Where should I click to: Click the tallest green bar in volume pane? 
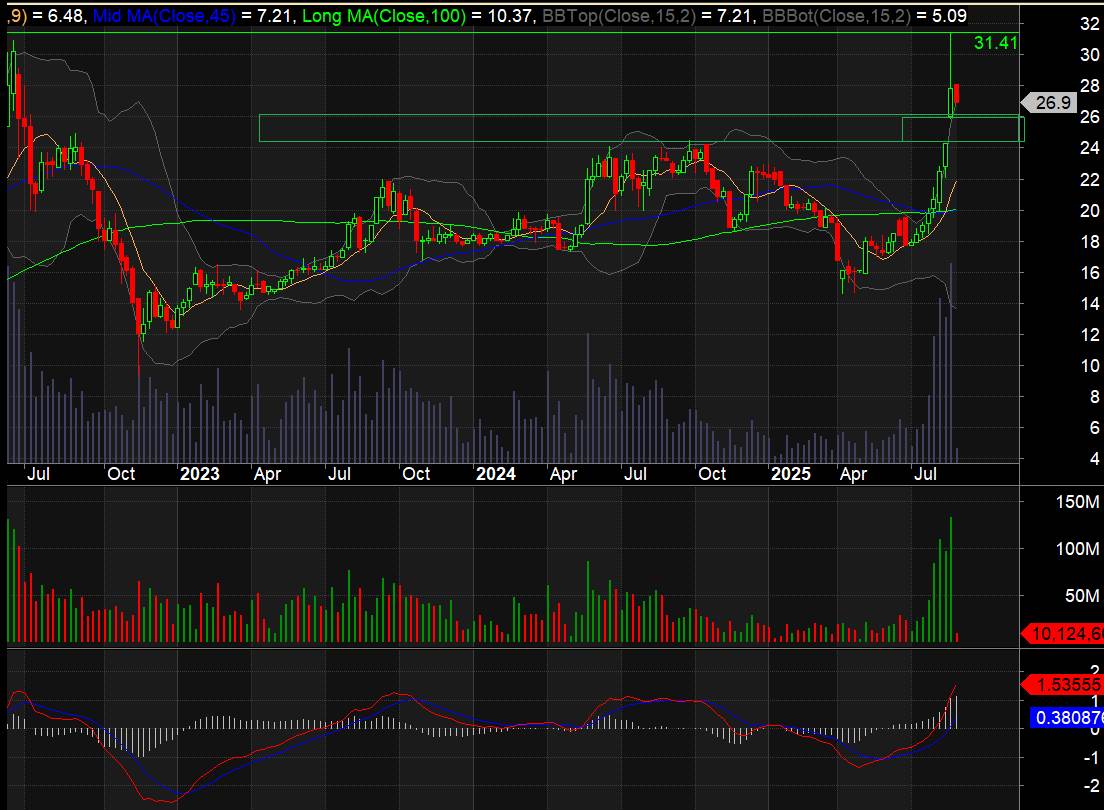pos(950,580)
